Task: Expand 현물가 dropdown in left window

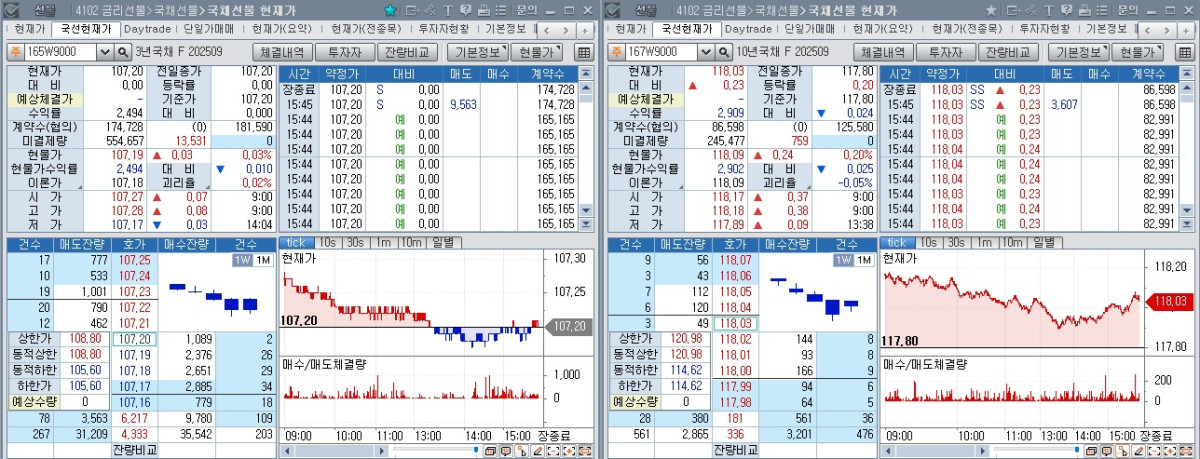Action: point(535,52)
